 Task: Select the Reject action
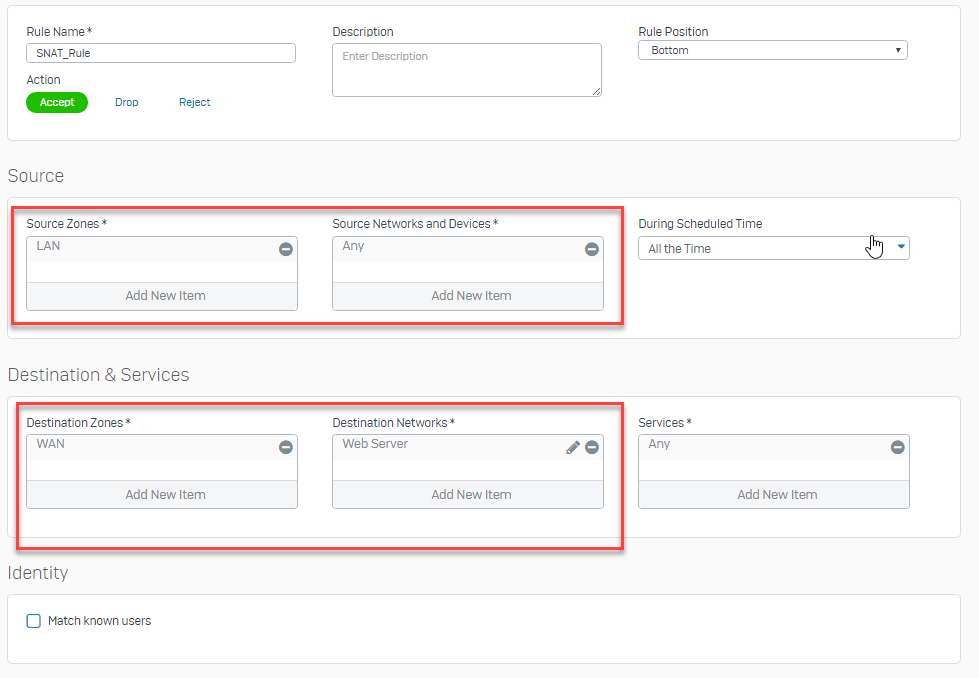point(194,102)
